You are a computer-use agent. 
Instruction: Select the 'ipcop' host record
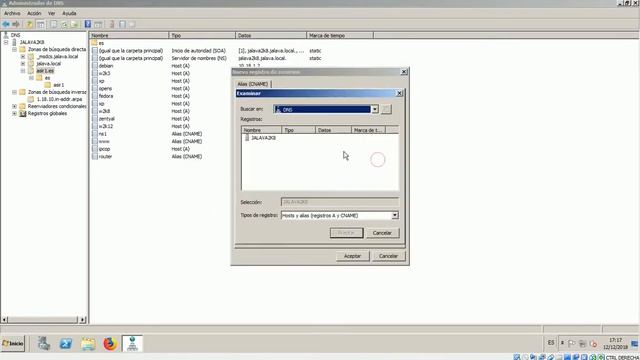click(104, 149)
